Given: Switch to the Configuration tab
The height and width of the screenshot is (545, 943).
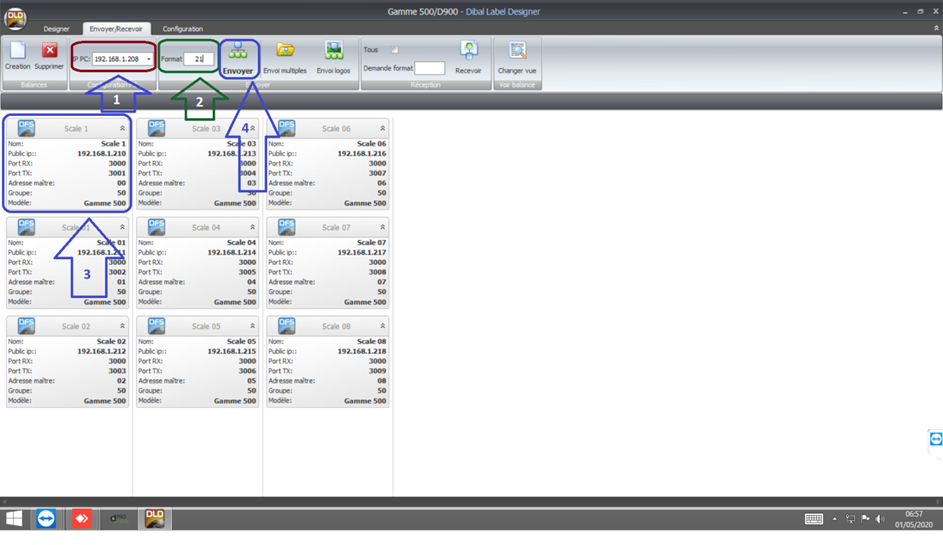Looking at the screenshot, I should [x=183, y=29].
